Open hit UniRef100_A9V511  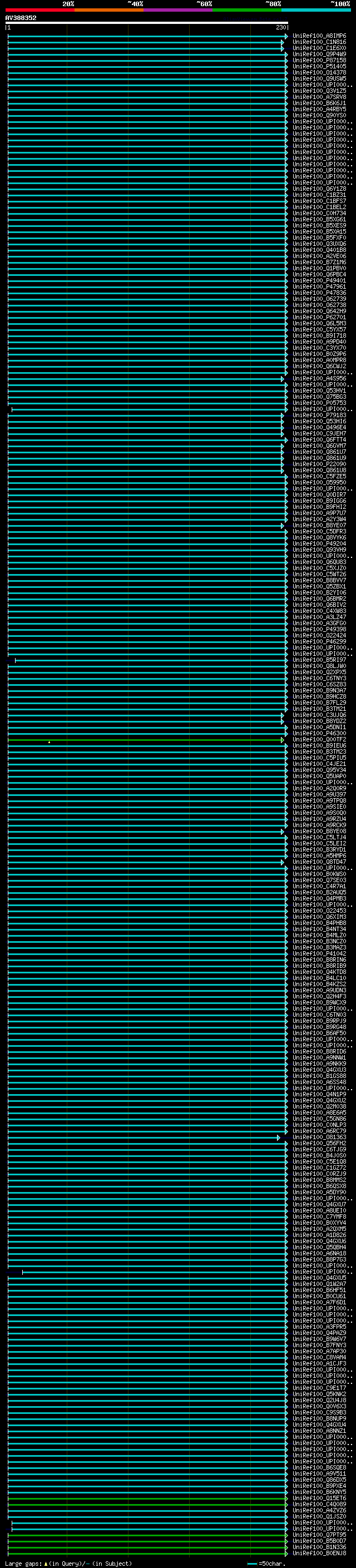pyautogui.click(x=319, y=1473)
